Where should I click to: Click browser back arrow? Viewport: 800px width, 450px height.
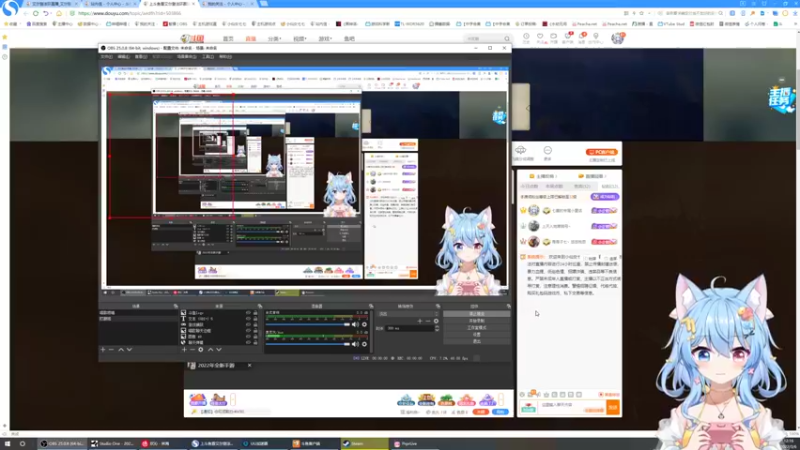pos(26,13)
